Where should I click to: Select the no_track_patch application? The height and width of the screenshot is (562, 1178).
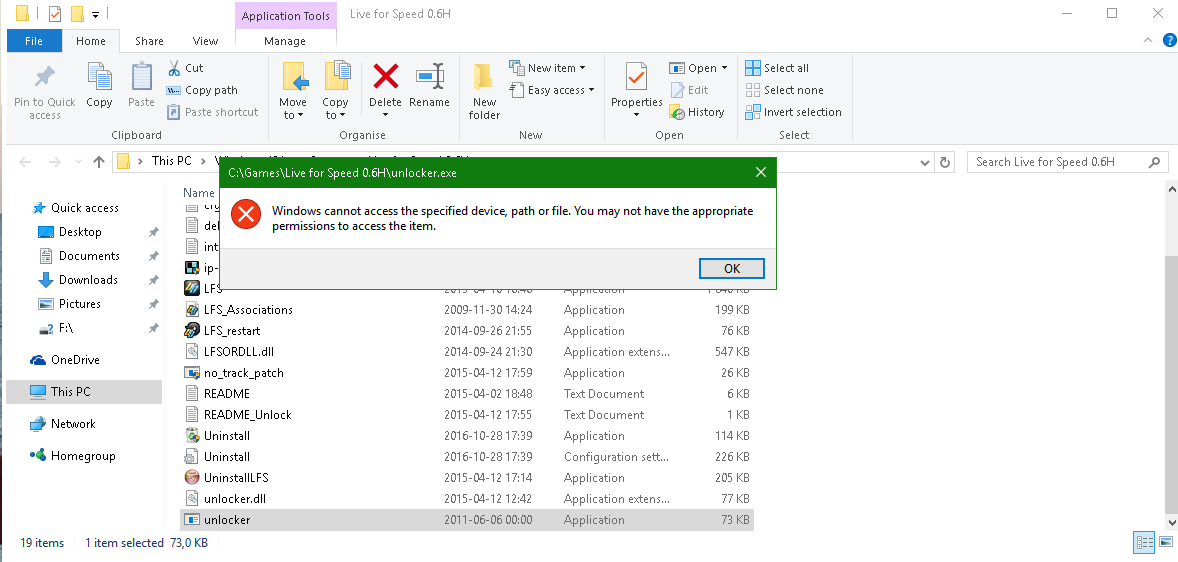click(x=466, y=373)
